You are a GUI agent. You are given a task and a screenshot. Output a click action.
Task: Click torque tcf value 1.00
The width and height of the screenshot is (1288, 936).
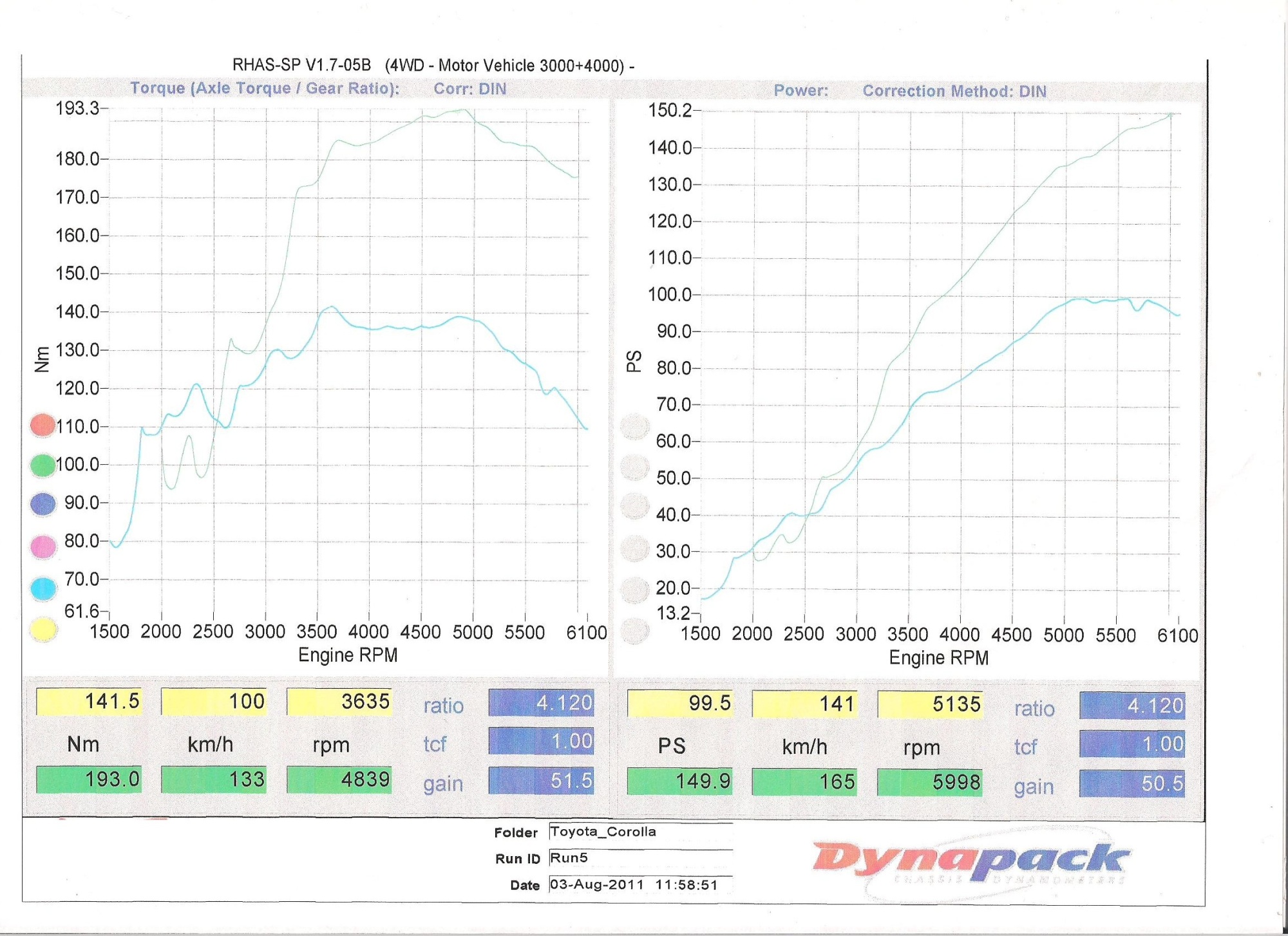point(541,742)
